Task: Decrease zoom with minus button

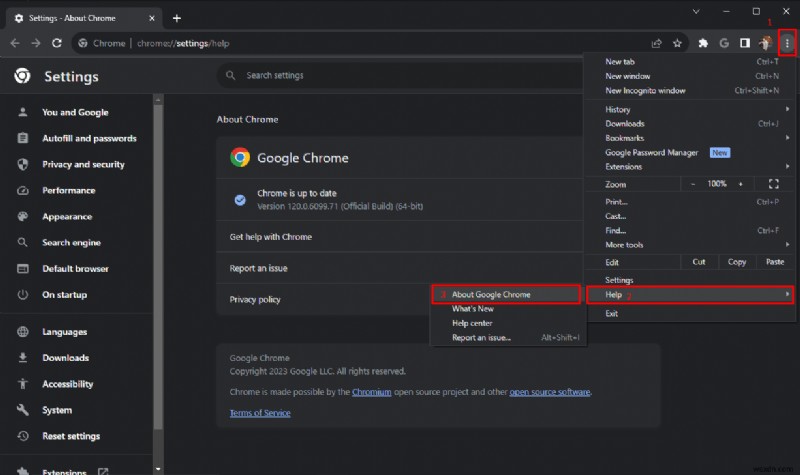Action: pyautogui.click(x=692, y=184)
